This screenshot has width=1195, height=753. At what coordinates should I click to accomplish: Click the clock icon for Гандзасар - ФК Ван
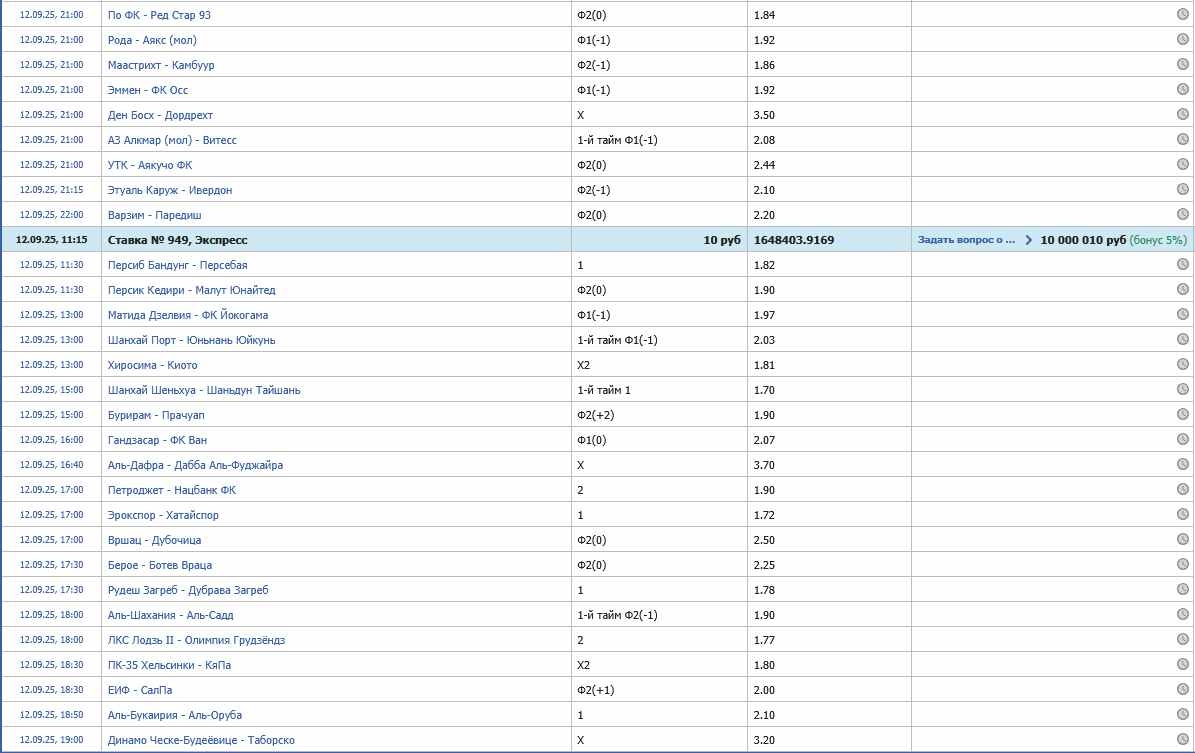(x=1182, y=440)
